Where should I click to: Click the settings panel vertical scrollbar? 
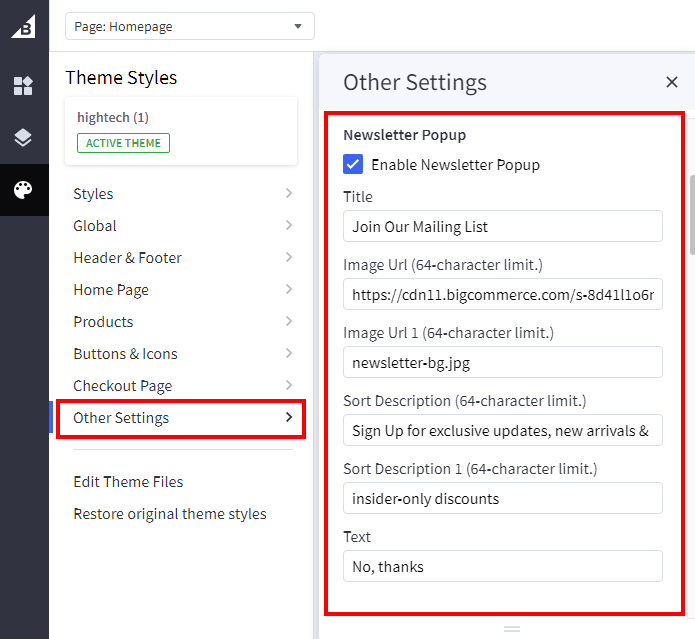click(690, 215)
